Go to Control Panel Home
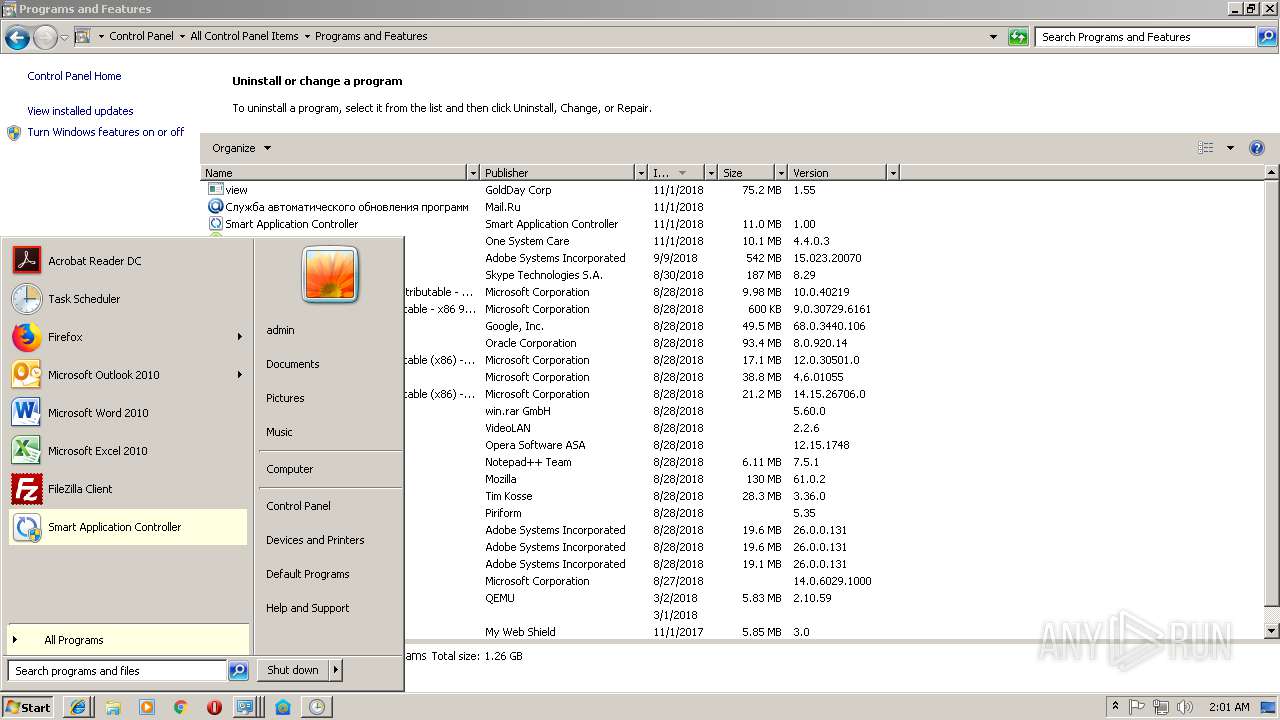The height and width of the screenshot is (720, 1280). (x=74, y=76)
